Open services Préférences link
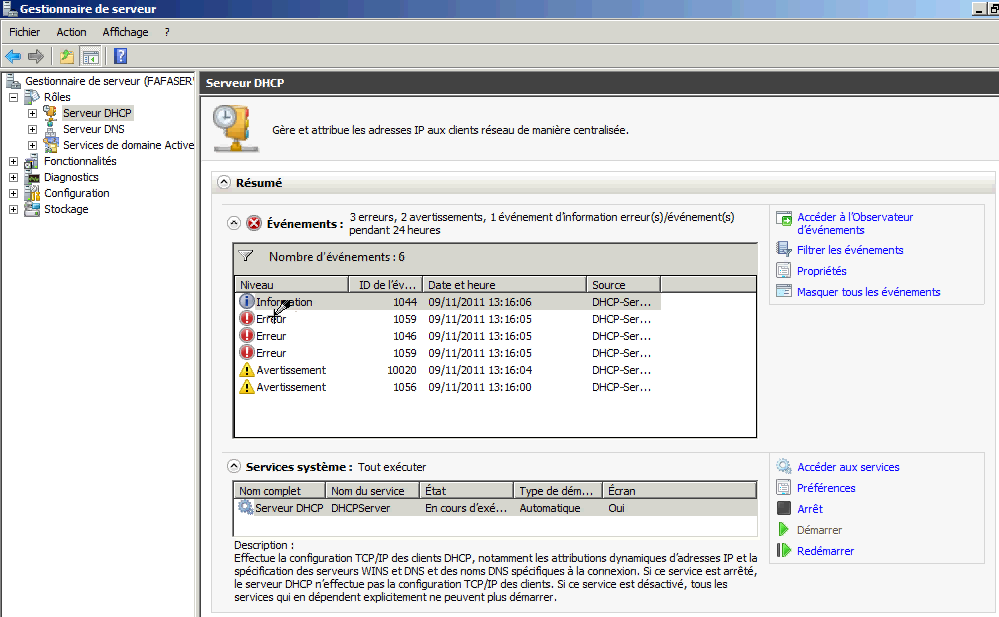This screenshot has width=999, height=617. point(826,488)
